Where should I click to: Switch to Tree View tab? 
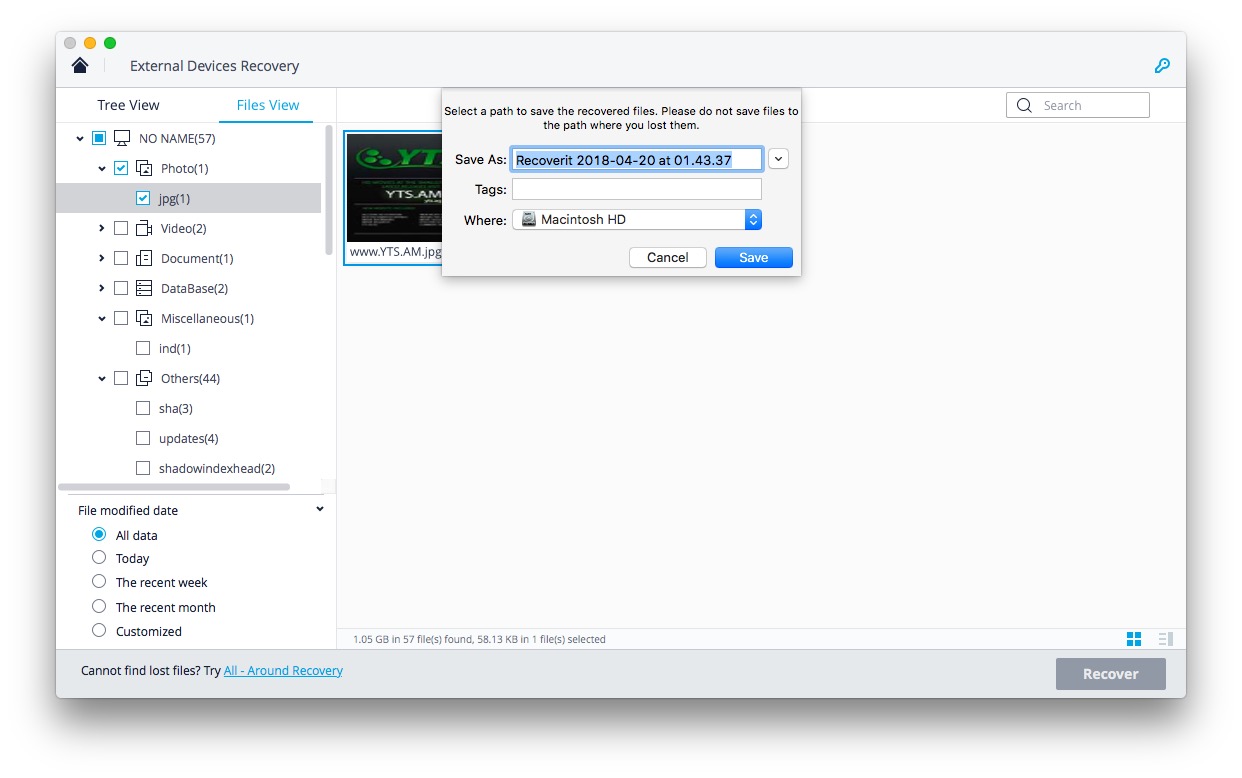click(x=128, y=105)
